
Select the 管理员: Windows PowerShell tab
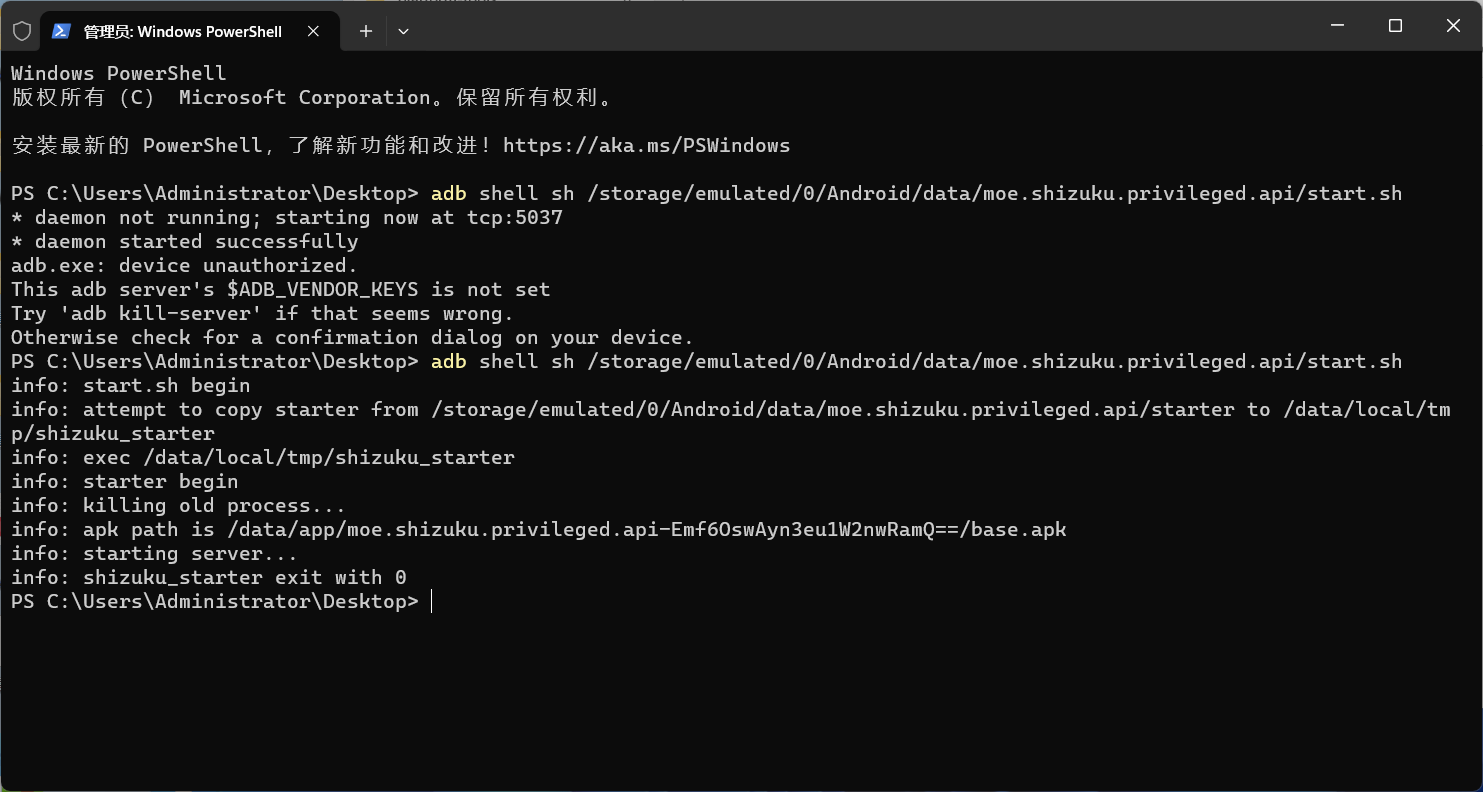[x=182, y=31]
